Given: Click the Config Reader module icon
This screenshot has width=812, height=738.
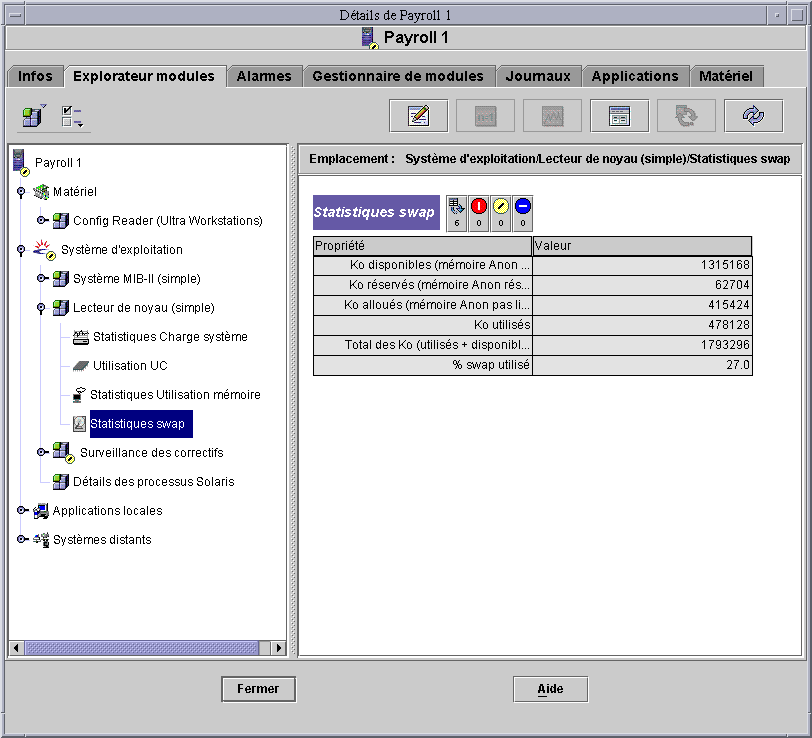Looking at the screenshot, I should (x=61, y=221).
